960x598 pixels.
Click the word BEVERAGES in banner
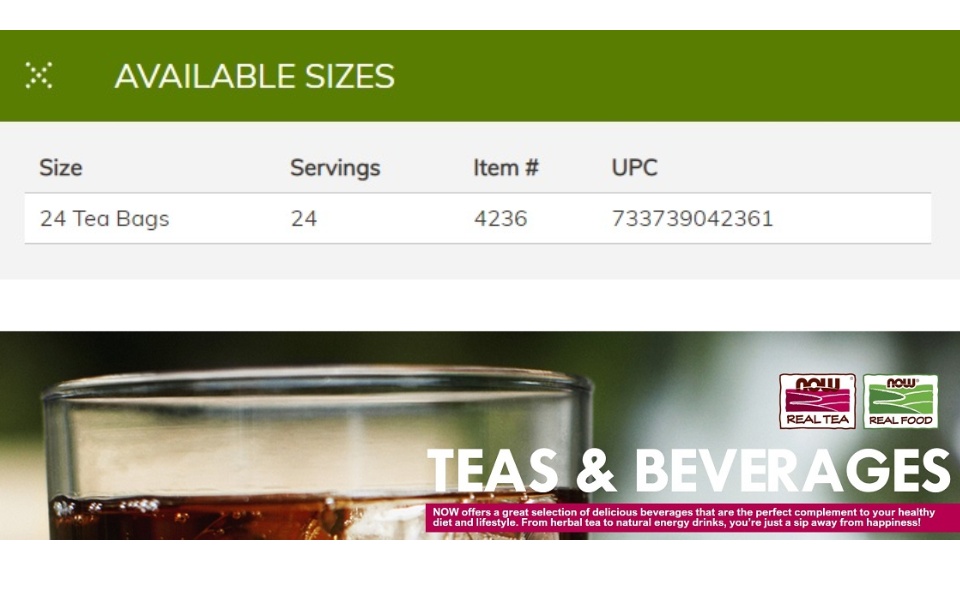(x=792, y=470)
